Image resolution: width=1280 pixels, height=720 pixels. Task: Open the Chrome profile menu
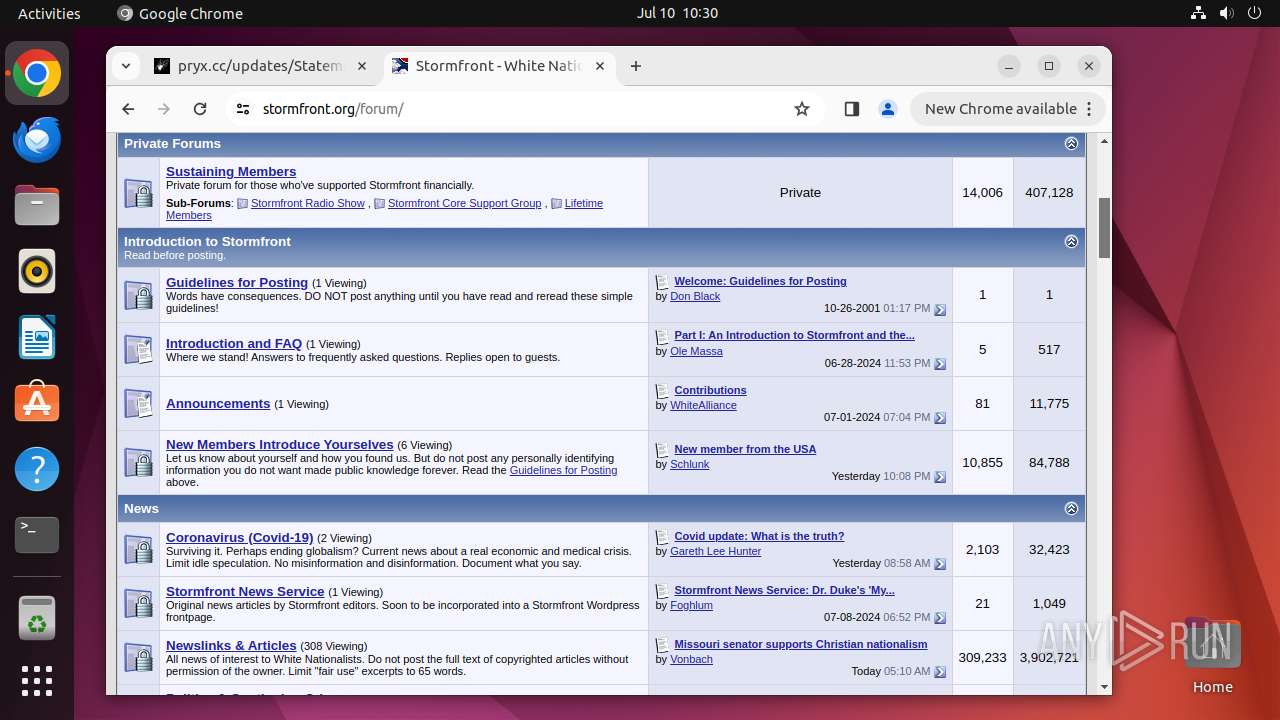coord(888,109)
